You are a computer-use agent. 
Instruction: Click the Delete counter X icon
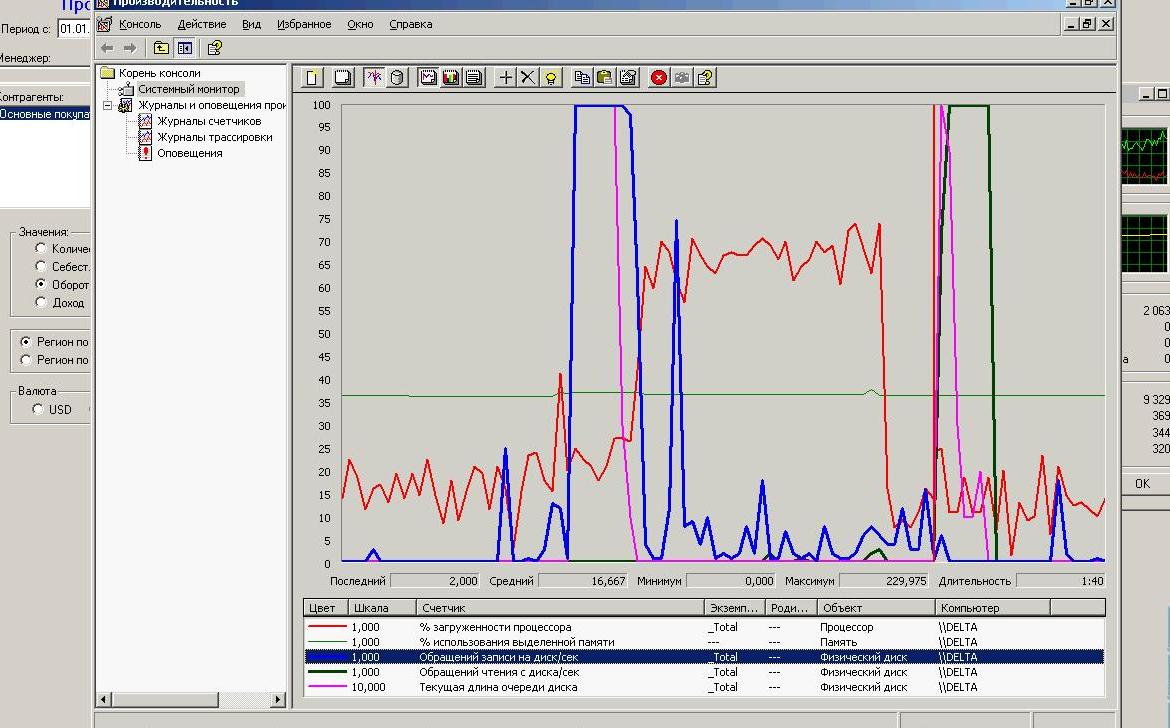pos(528,78)
